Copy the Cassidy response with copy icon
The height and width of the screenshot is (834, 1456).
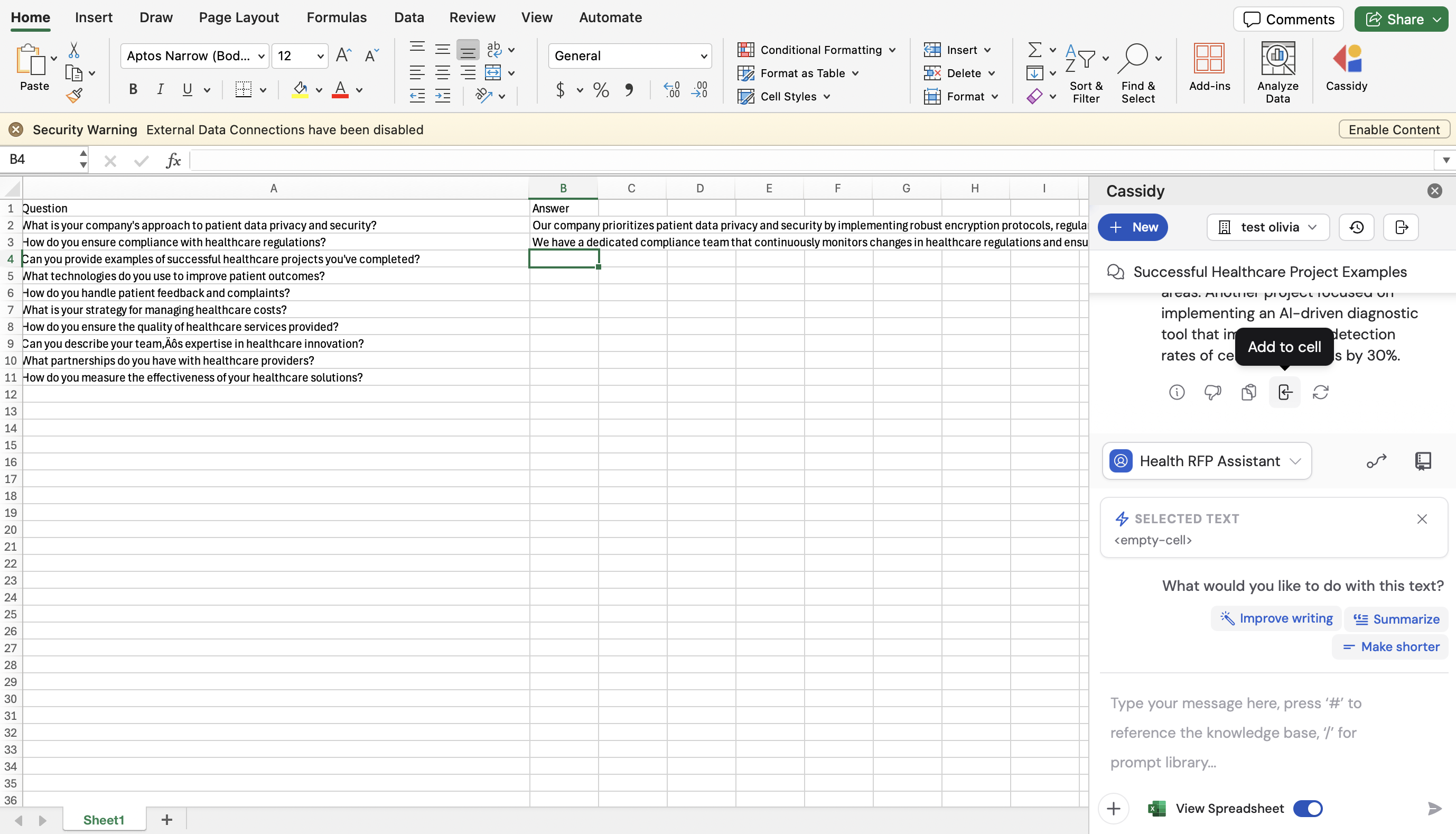1248,392
